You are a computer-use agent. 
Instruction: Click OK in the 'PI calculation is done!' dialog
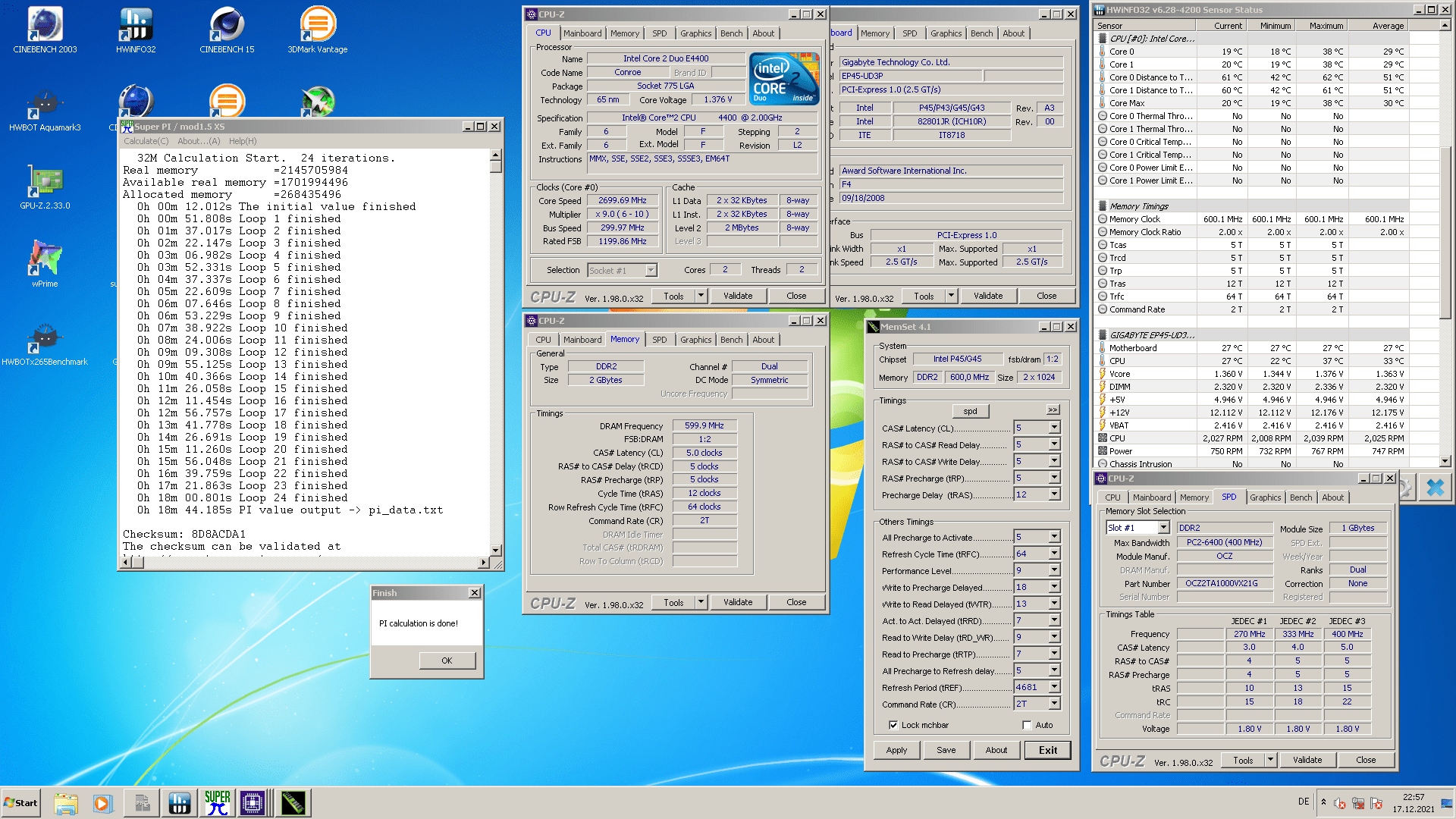[447, 661]
